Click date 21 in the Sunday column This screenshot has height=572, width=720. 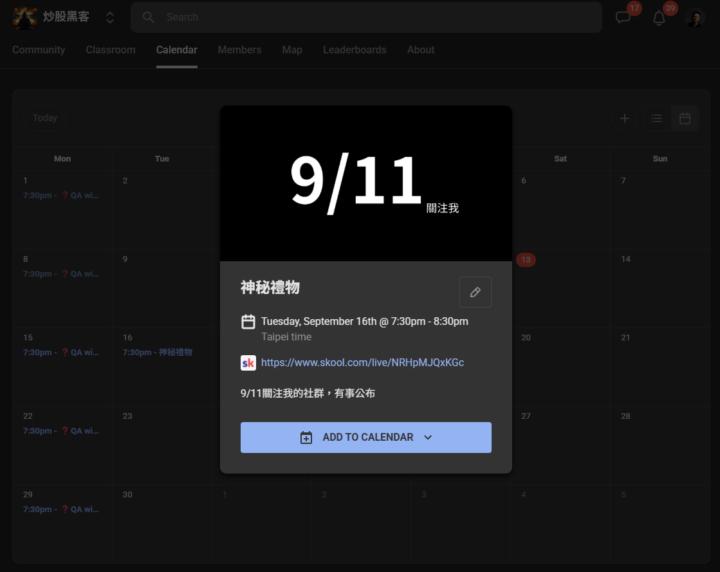pyautogui.click(x=625, y=337)
